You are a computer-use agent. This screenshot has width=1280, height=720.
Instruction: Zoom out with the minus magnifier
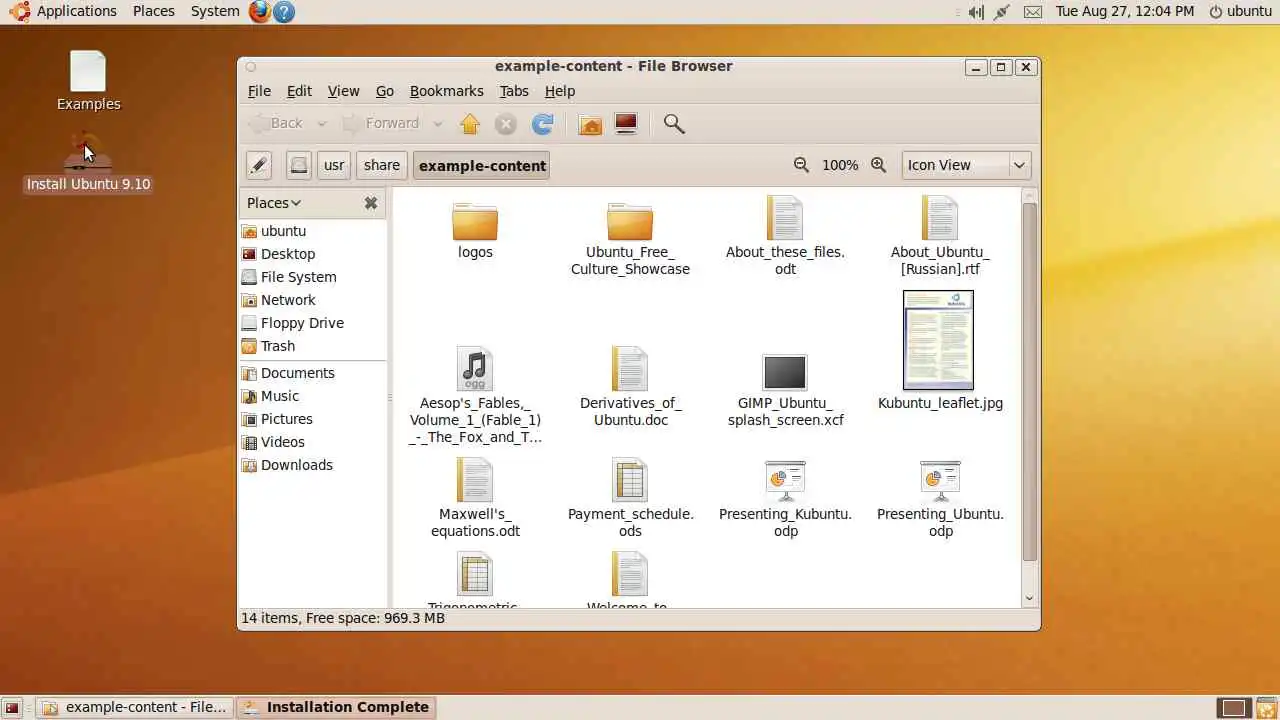tap(801, 165)
